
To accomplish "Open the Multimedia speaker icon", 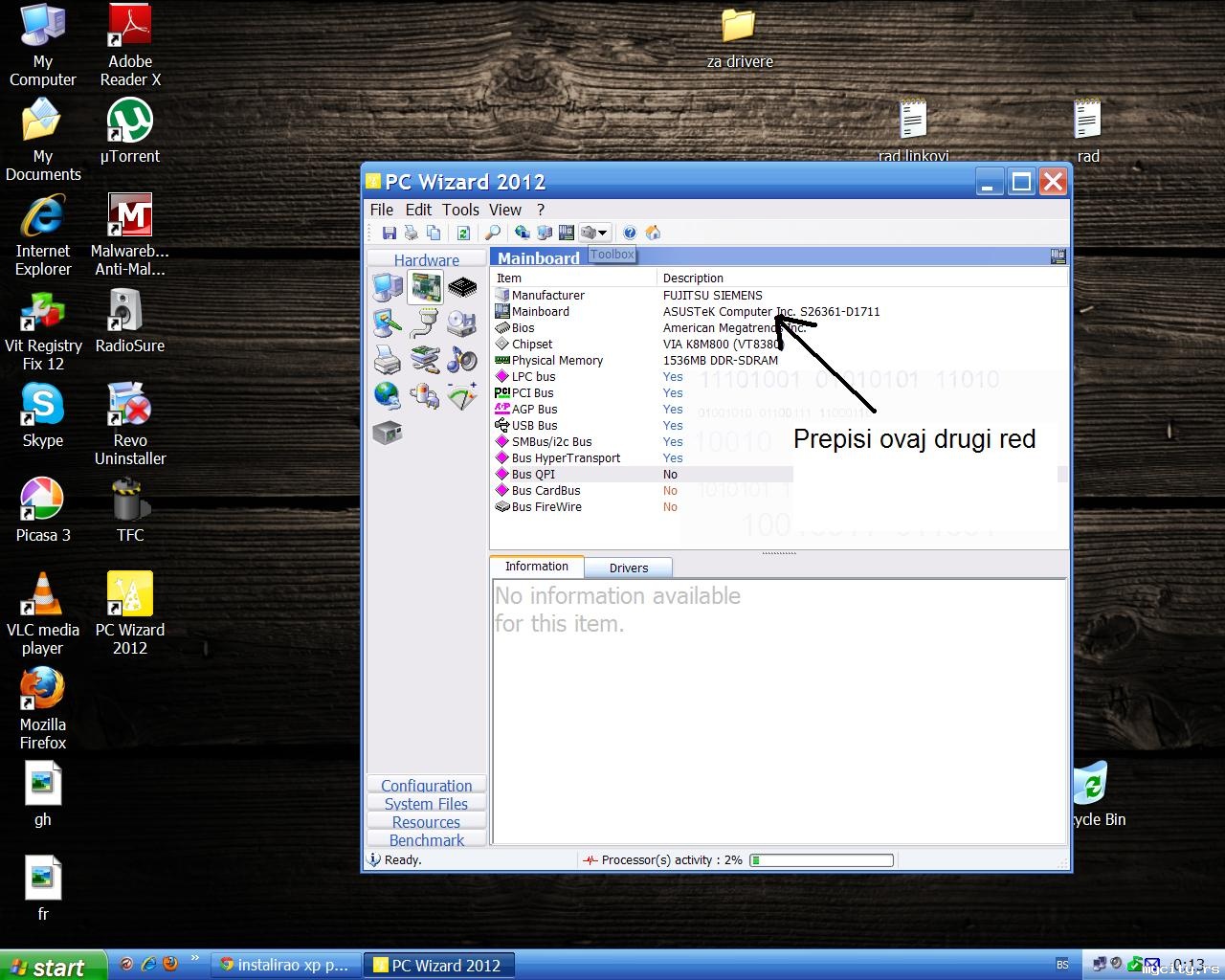I will [462, 360].
